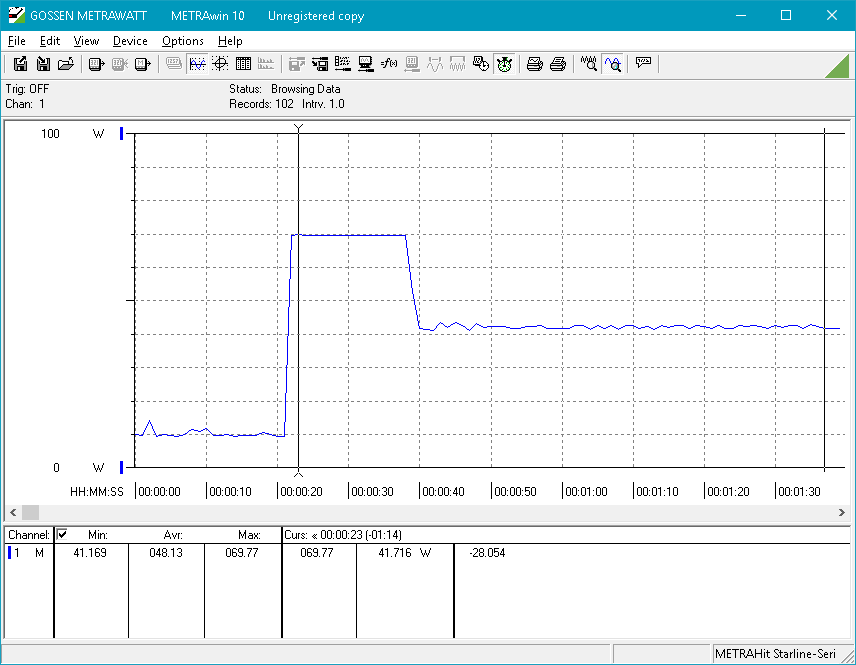Click the cursor difference value -28.054
This screenshot has height=665, width=856.
[x=487, y=553]
